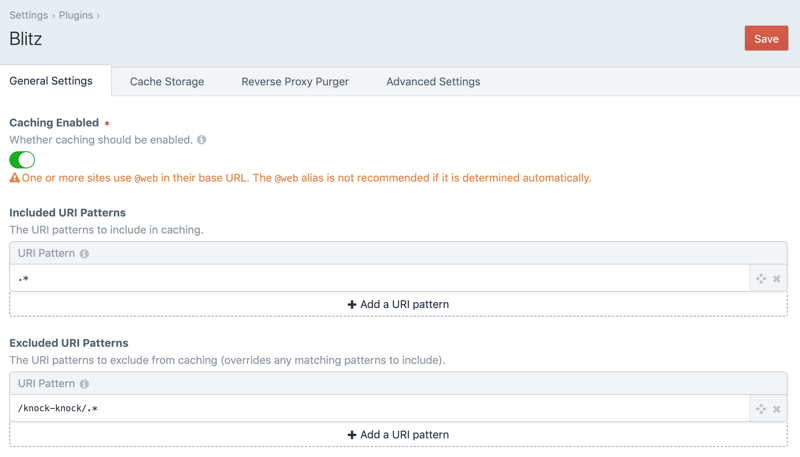Add a URI pattern to Excluded list
Image resolution: width=800 pixels, height=457 pixels.
[x=398, y=435]
